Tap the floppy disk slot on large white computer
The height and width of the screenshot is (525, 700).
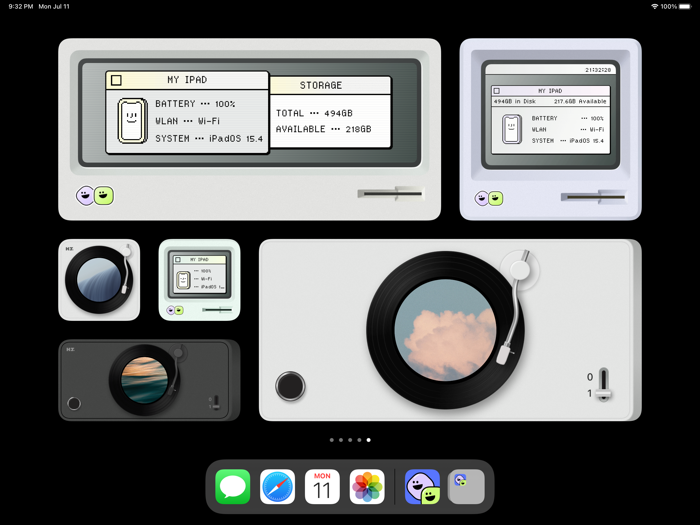pos(390,194)
